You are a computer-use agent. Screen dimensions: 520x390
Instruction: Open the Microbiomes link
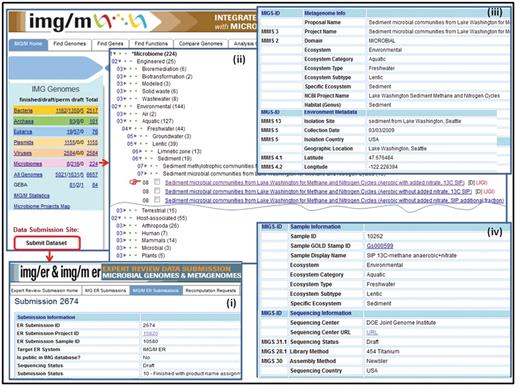(28, 164)
